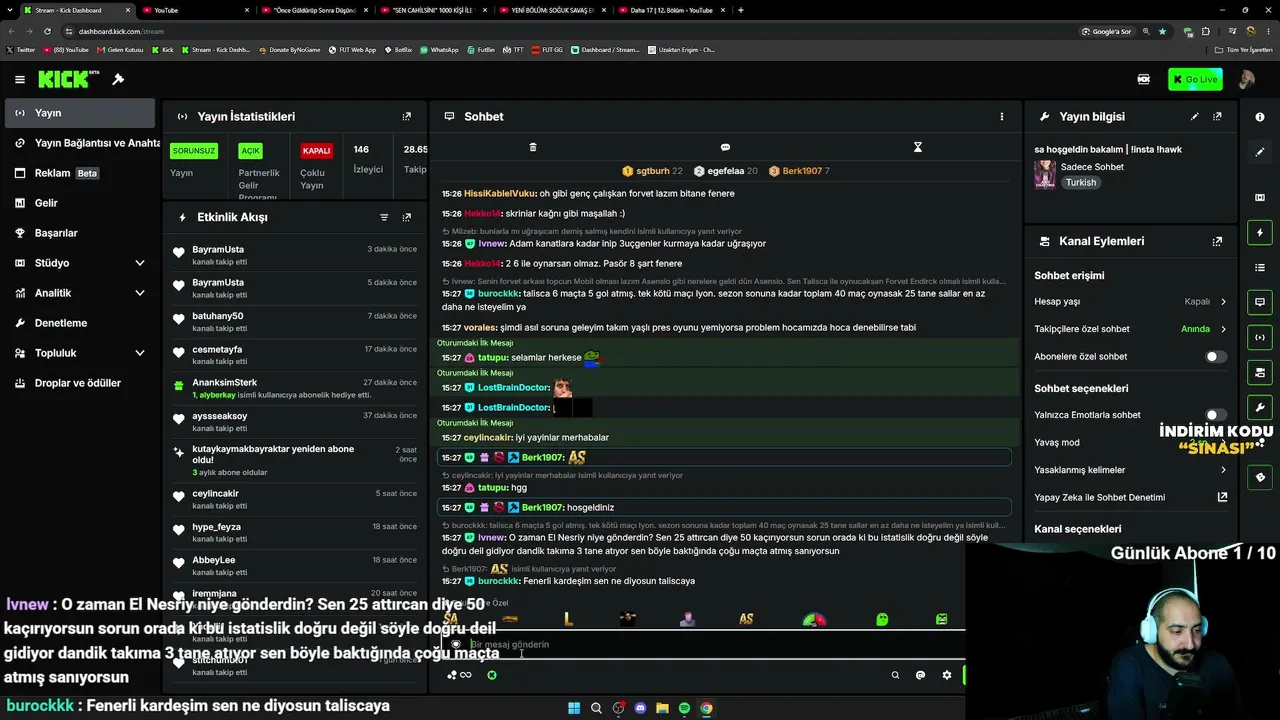Edit stream info with the pencil icon
Image resolution: width=1280 pixels, height=720 pixels.
1194,116
